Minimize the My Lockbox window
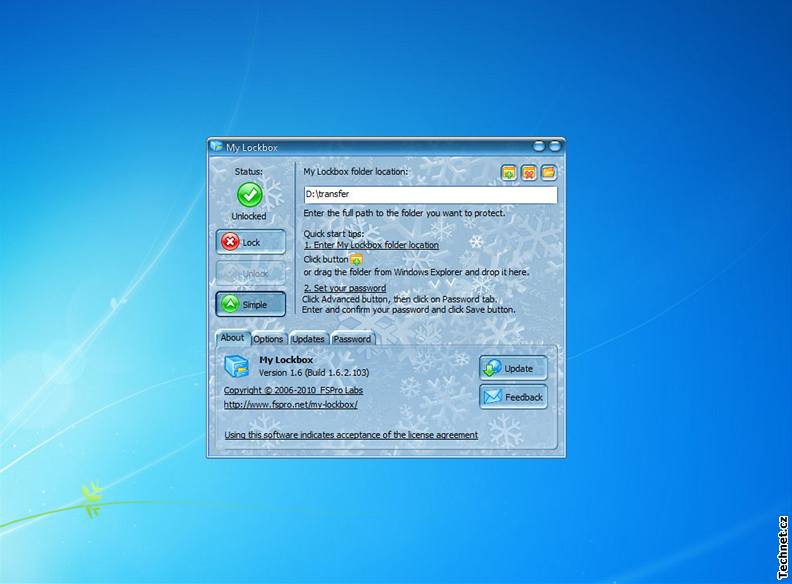 tap(539, 147)
